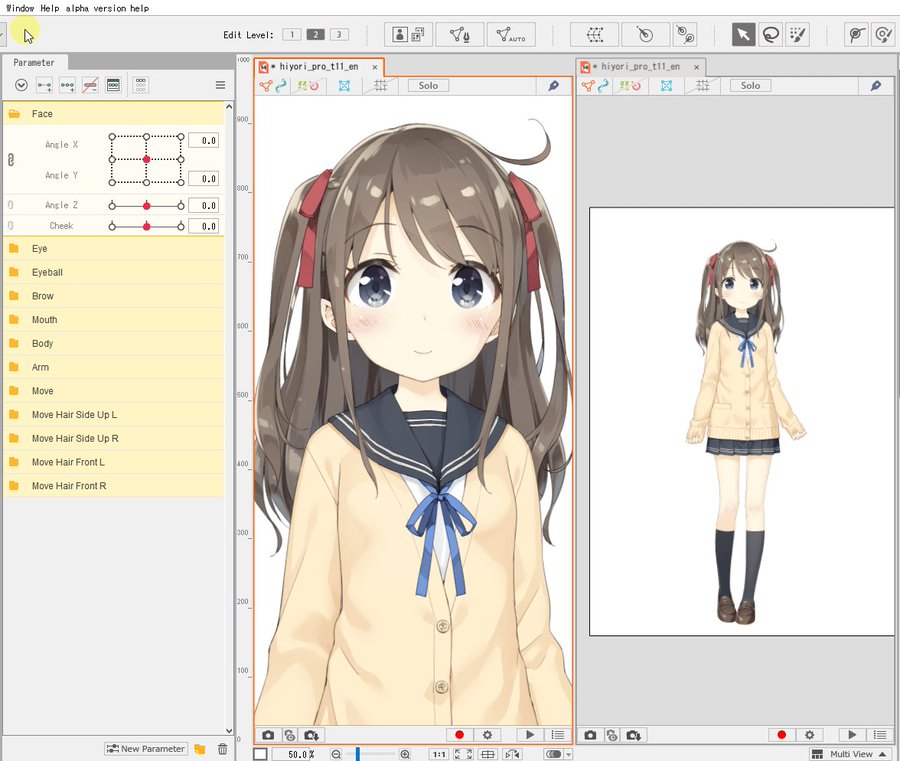Viewport: 900px width, 761px height.
Task: Click the zoom in magnifier icon
Action: [405, 754]
